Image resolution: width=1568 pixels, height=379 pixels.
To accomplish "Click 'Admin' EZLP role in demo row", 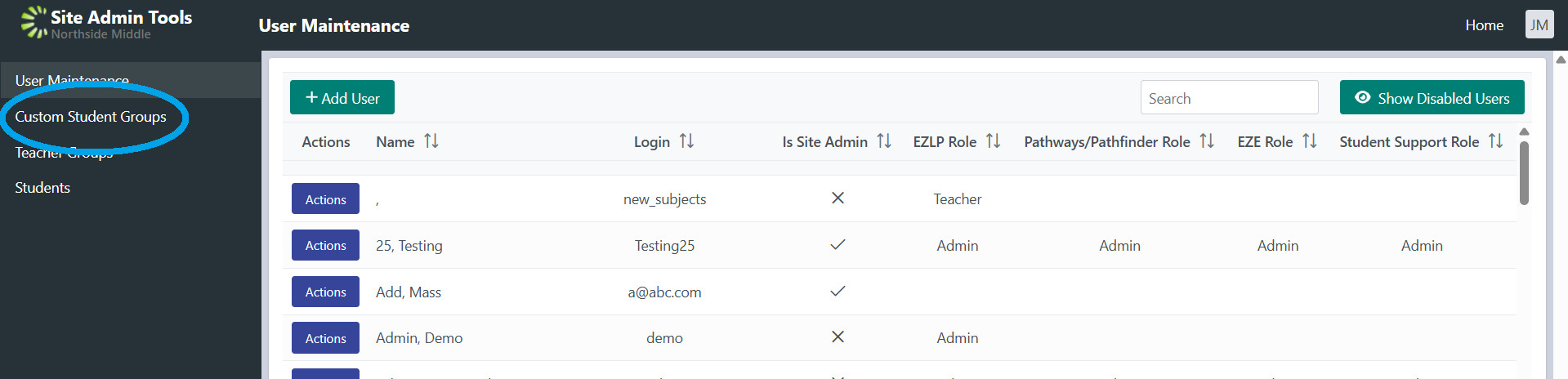I will point(958,338).
